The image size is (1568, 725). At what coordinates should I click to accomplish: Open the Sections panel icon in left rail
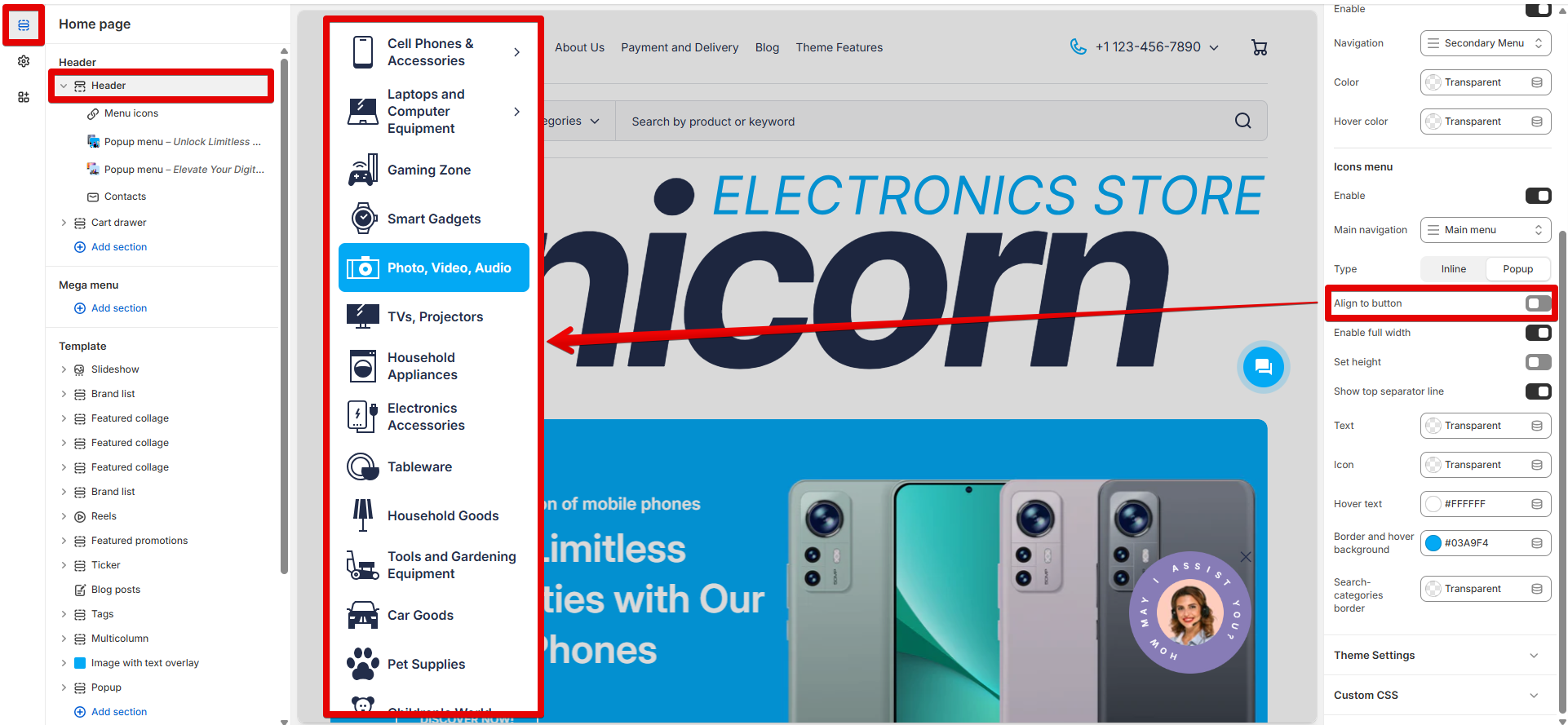point(24,25)
